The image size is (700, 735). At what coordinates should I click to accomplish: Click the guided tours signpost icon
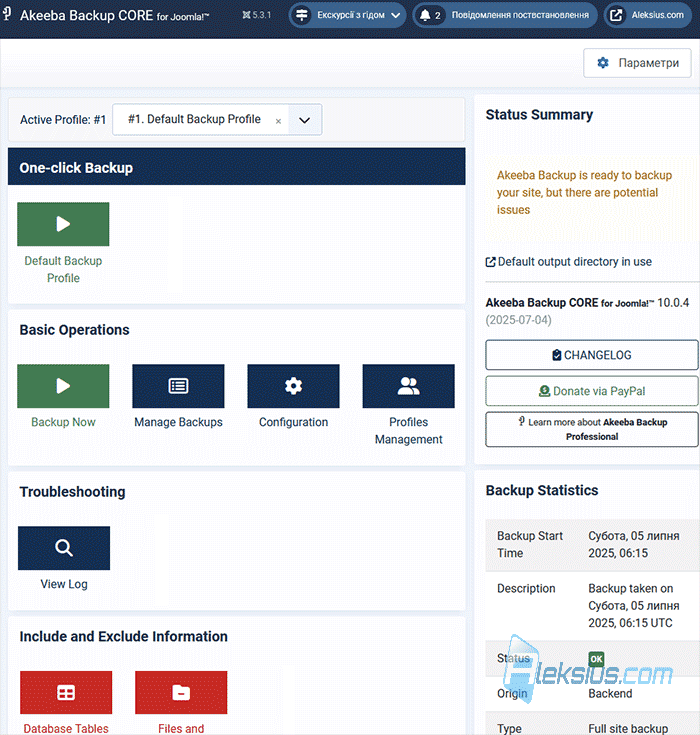point(301,15)
